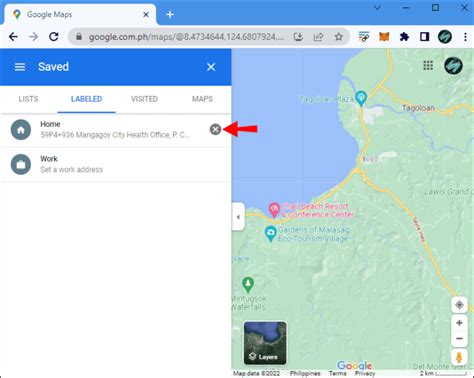This screenshot has height=378, width=474.
Task: Bookmark this page star
Action: click(x=339, y=37)
